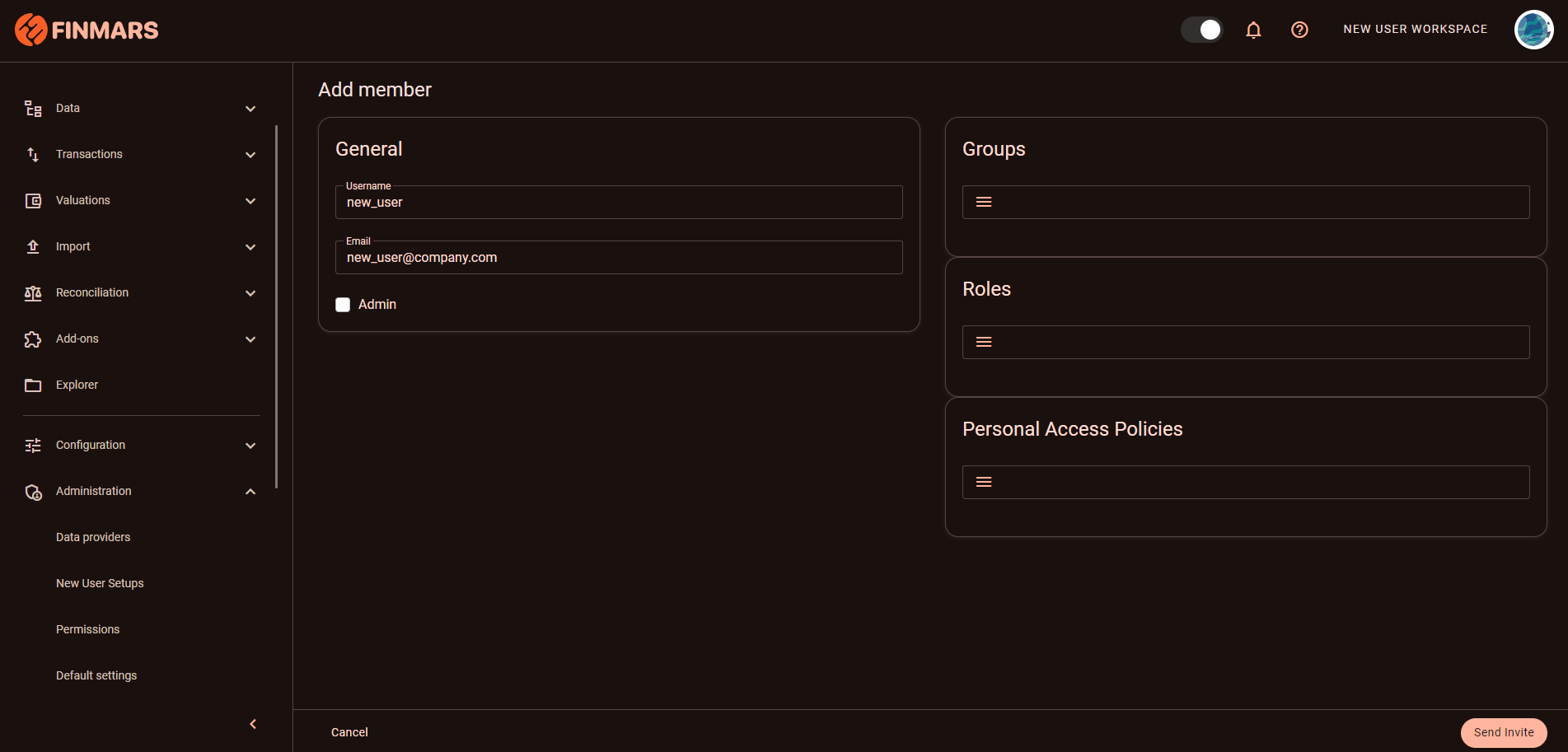The height and width of the screenshot is (752, 1568).
Task: Open Permissions submenu item
Action: [x=87, y=629]
